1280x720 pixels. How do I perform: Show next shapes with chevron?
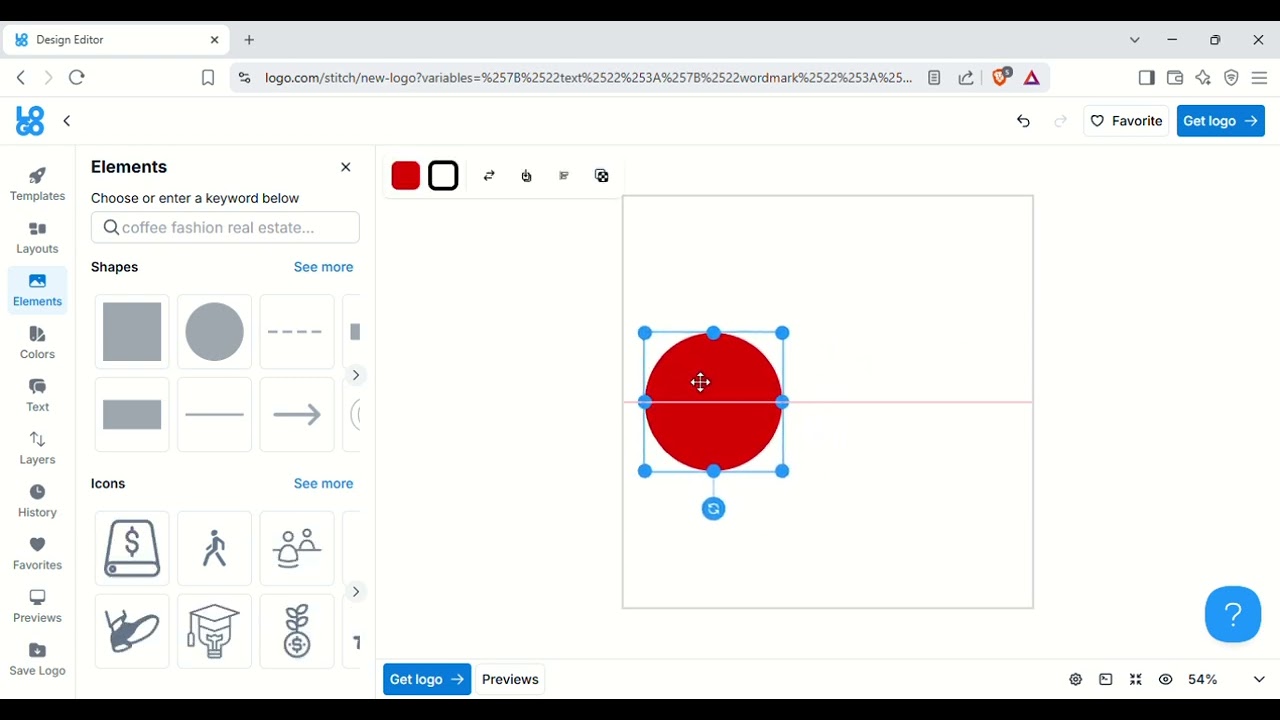[356, 375]
